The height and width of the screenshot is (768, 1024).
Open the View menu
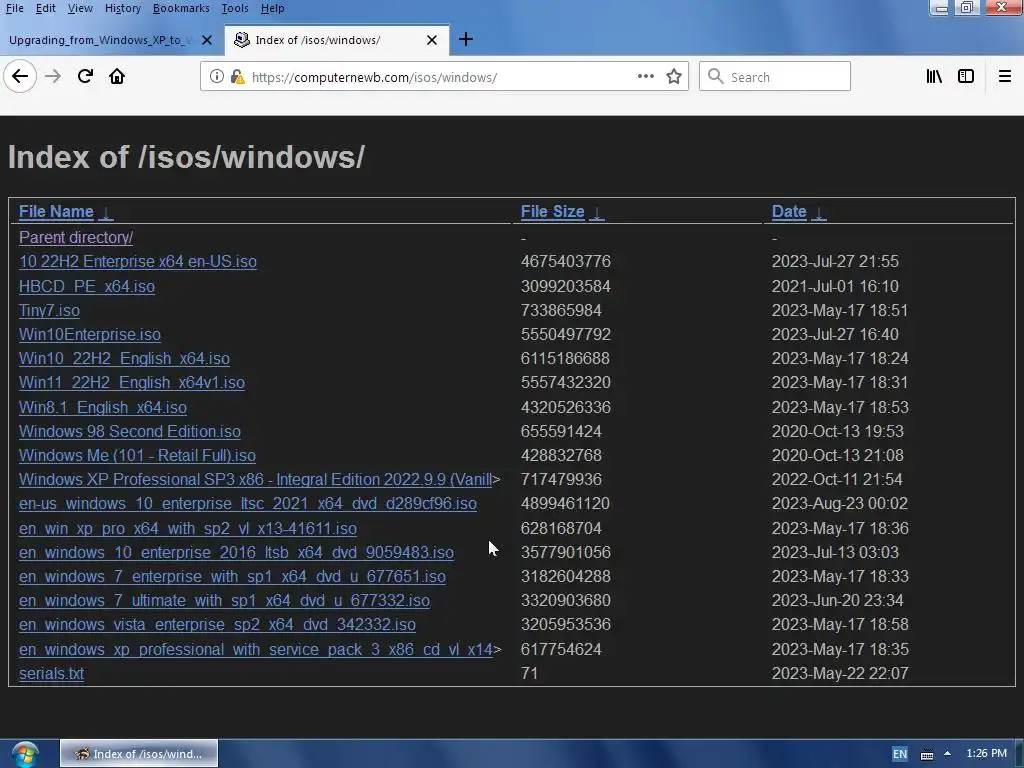tap(80, 8)
